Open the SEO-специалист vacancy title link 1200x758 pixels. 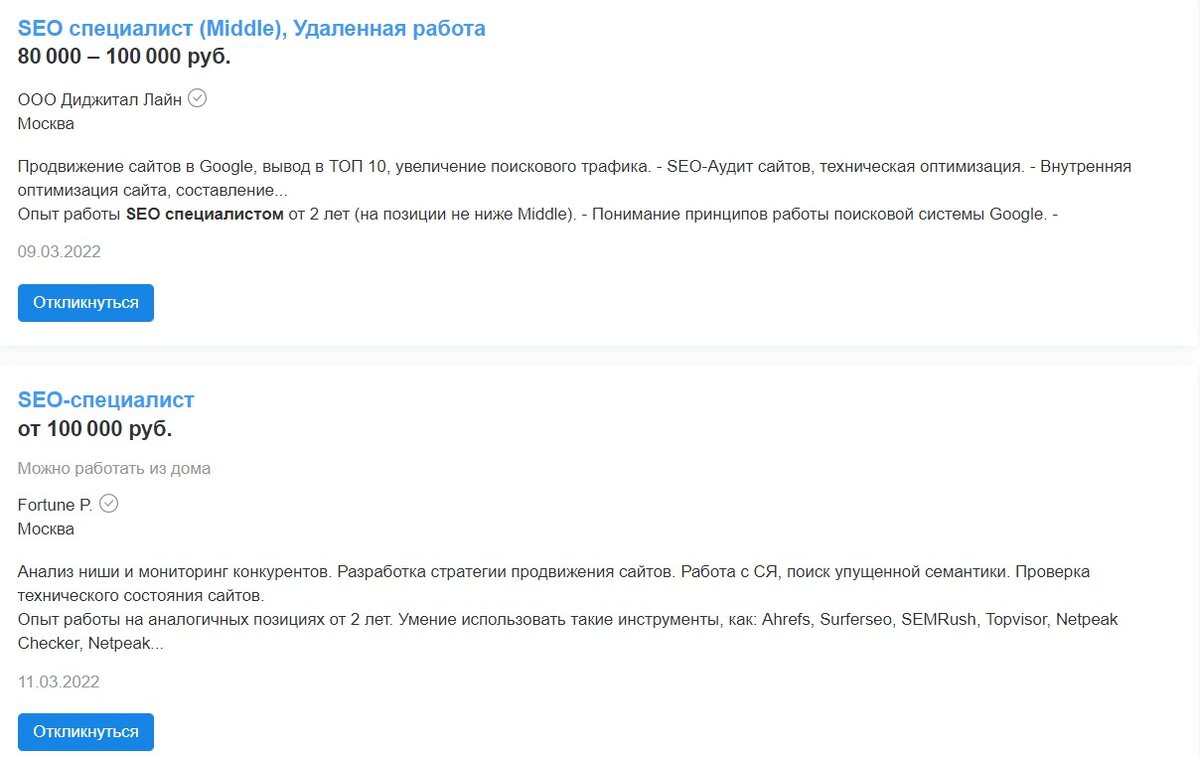[106, 400]
